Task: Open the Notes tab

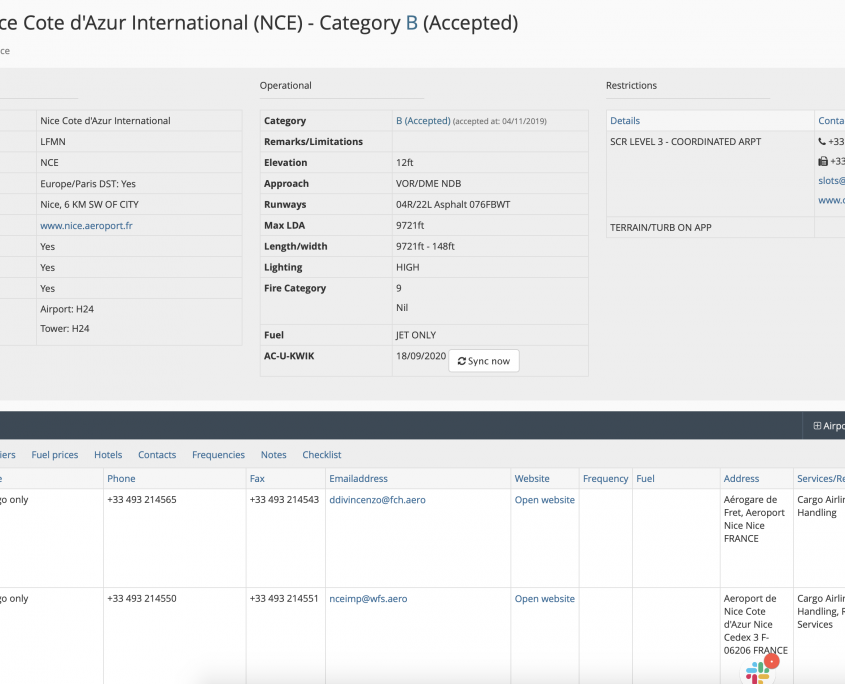Action: point(273,455)
